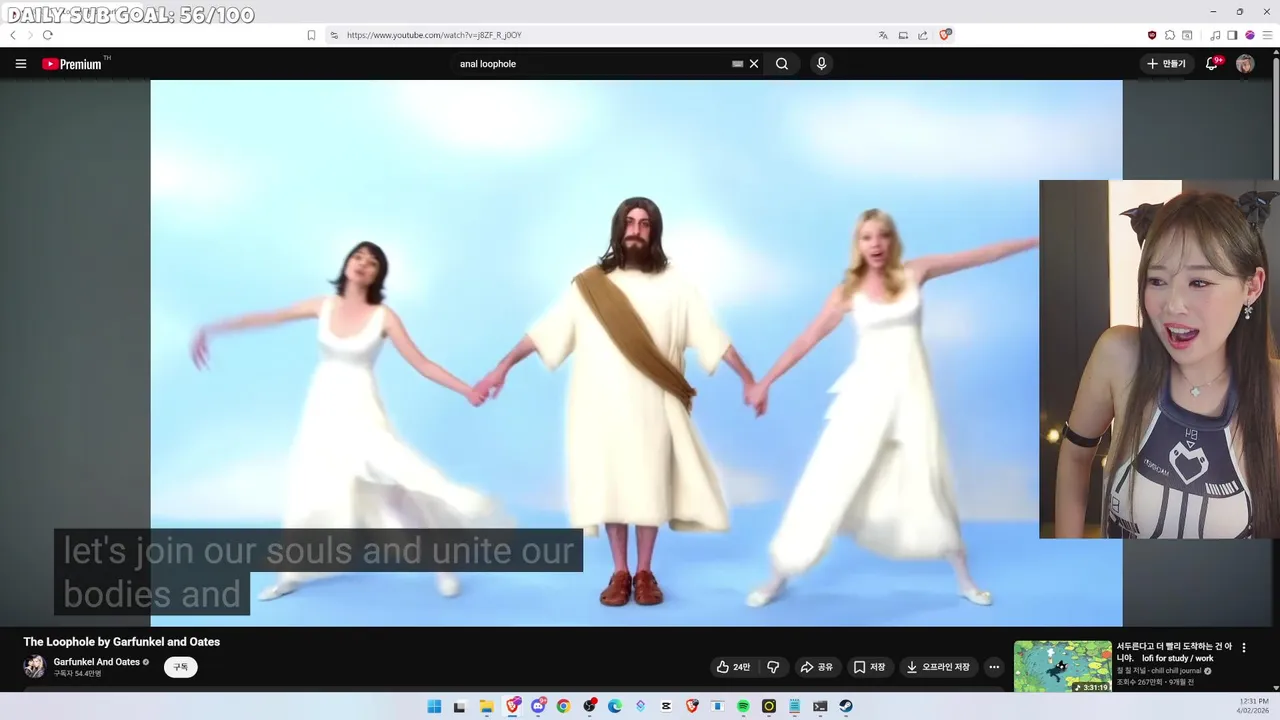Start voice search with the microphone

coord(821,64)
